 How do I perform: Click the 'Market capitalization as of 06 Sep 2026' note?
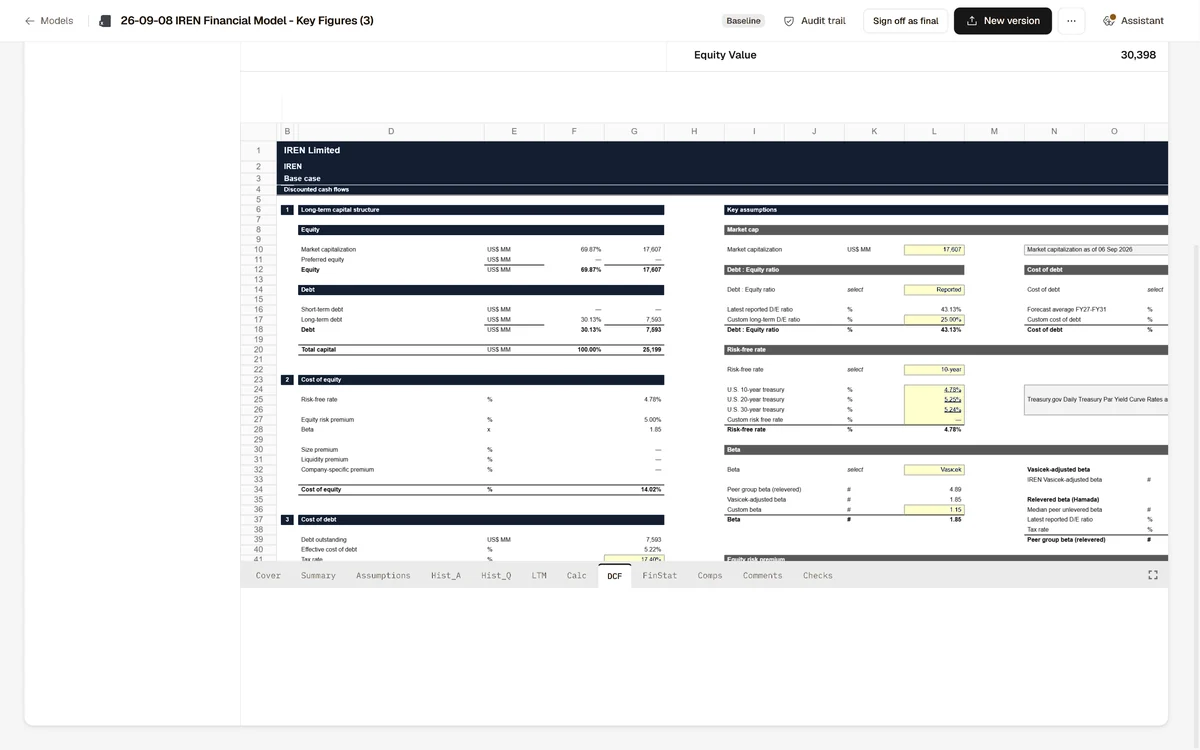point(1096,249)
